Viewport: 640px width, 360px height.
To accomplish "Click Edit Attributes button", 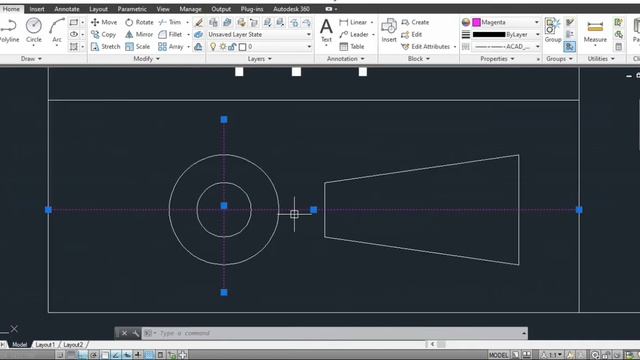I will coord(426,47).
